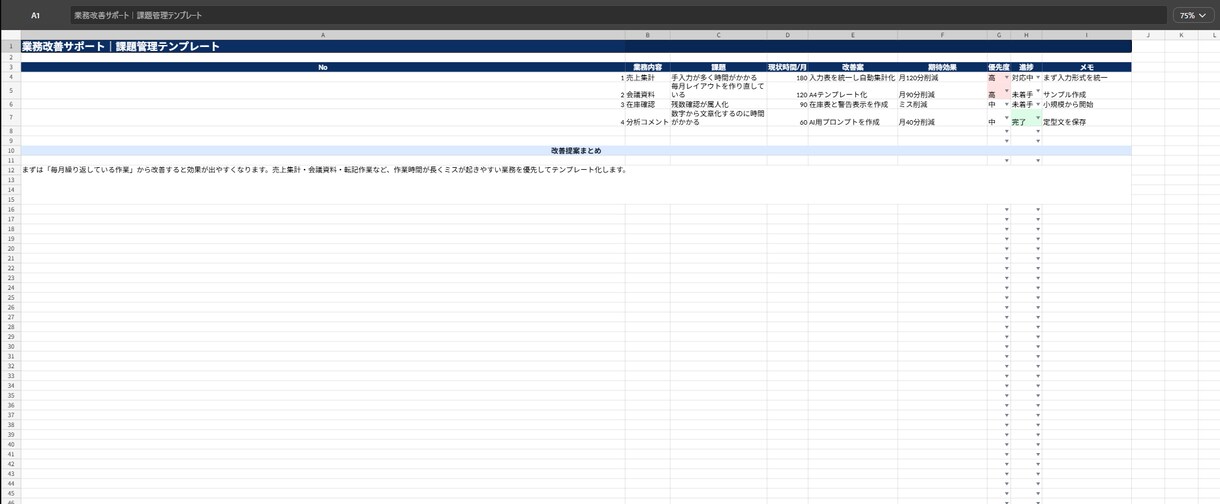Click the A1 name box

point(36,16)
